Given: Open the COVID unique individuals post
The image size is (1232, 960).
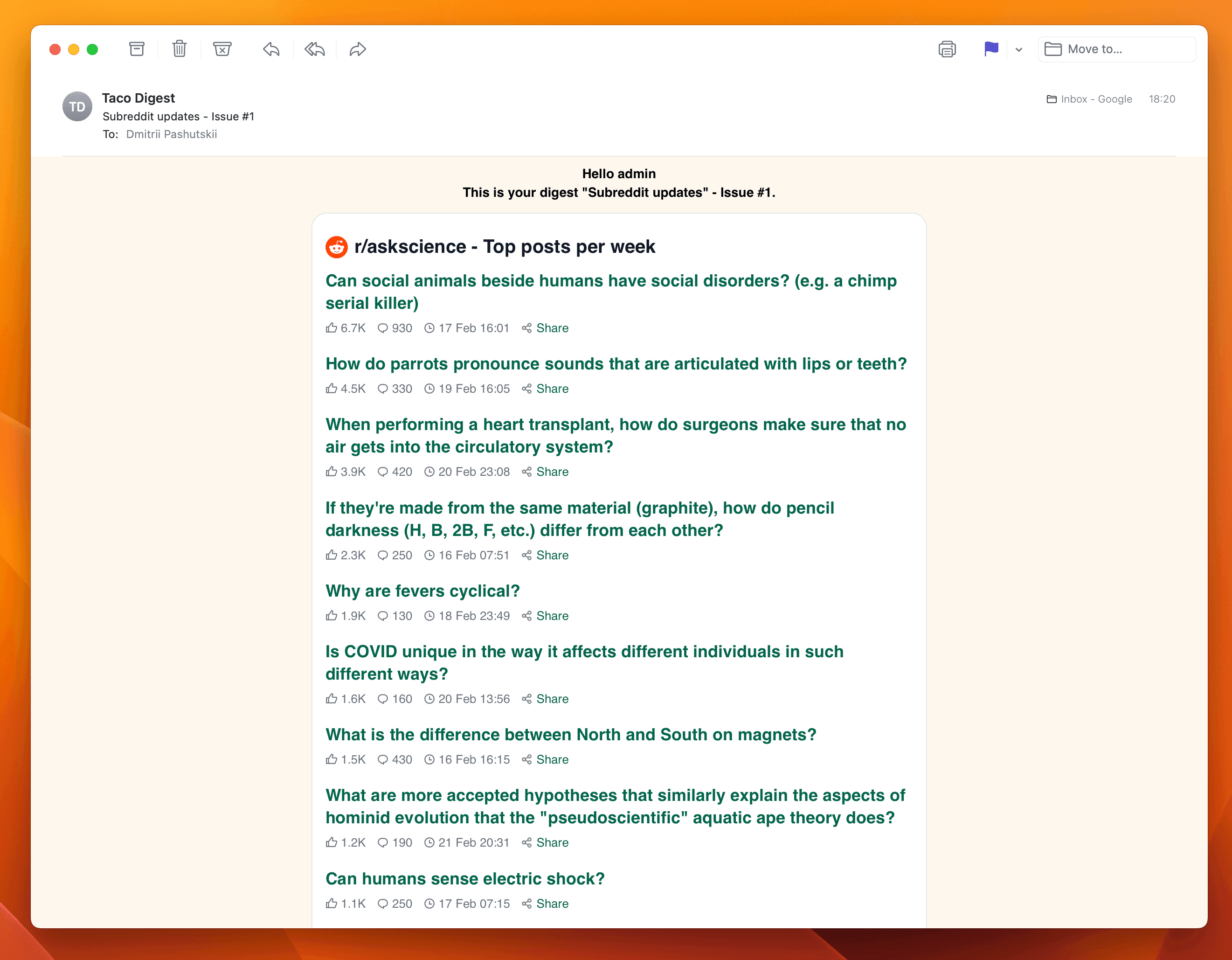Looking at the screenshot, I should [x=584, y=662].
